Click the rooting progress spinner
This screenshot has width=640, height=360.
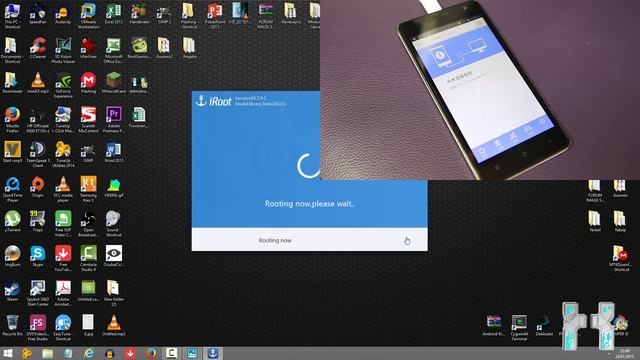pyautogui.click(x=309, y=165)
